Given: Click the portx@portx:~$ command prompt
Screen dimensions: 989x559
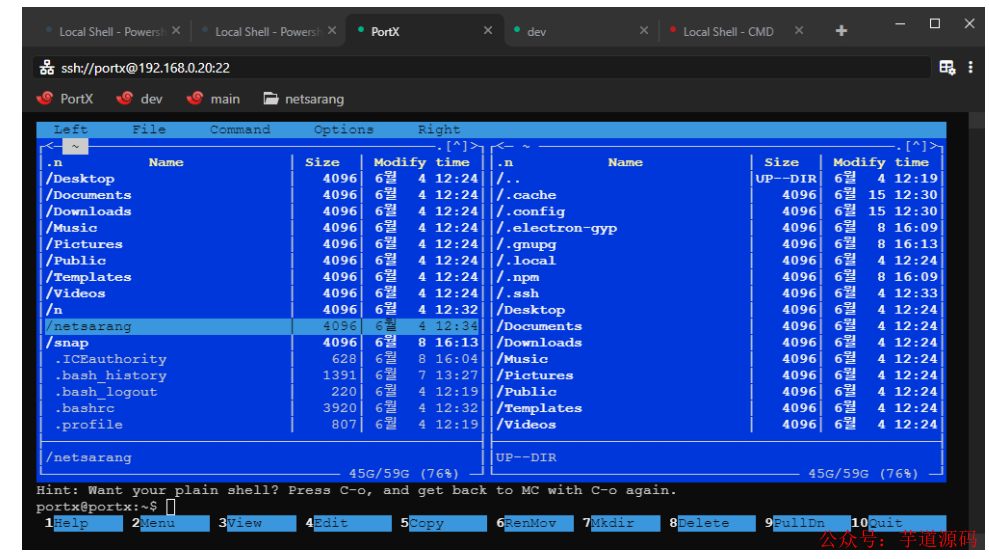Looking at the screenshot, I should (97, 507).
